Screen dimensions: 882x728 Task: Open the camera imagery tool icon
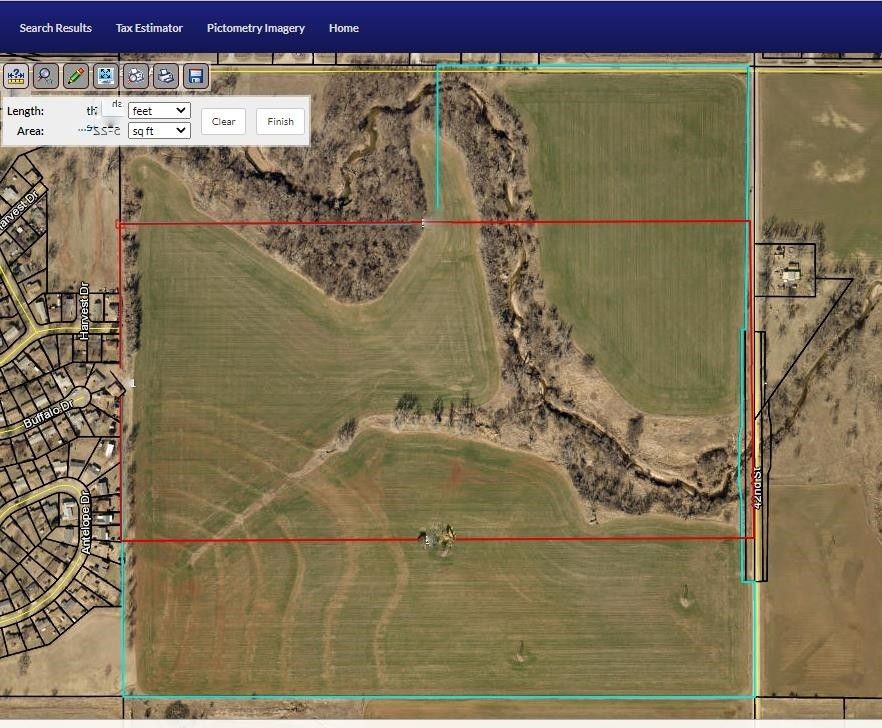134,75
